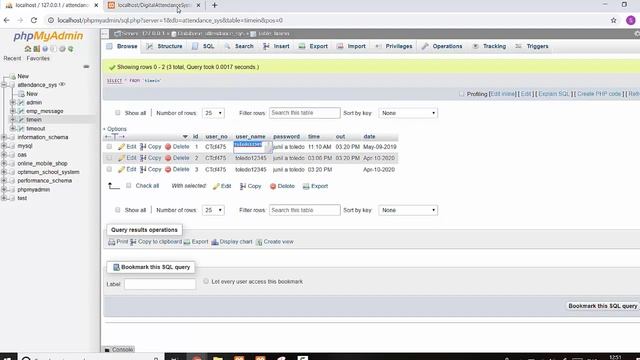The image size is (640, 360).
Task: Click the bookmark Label input field
Action: 160,284
